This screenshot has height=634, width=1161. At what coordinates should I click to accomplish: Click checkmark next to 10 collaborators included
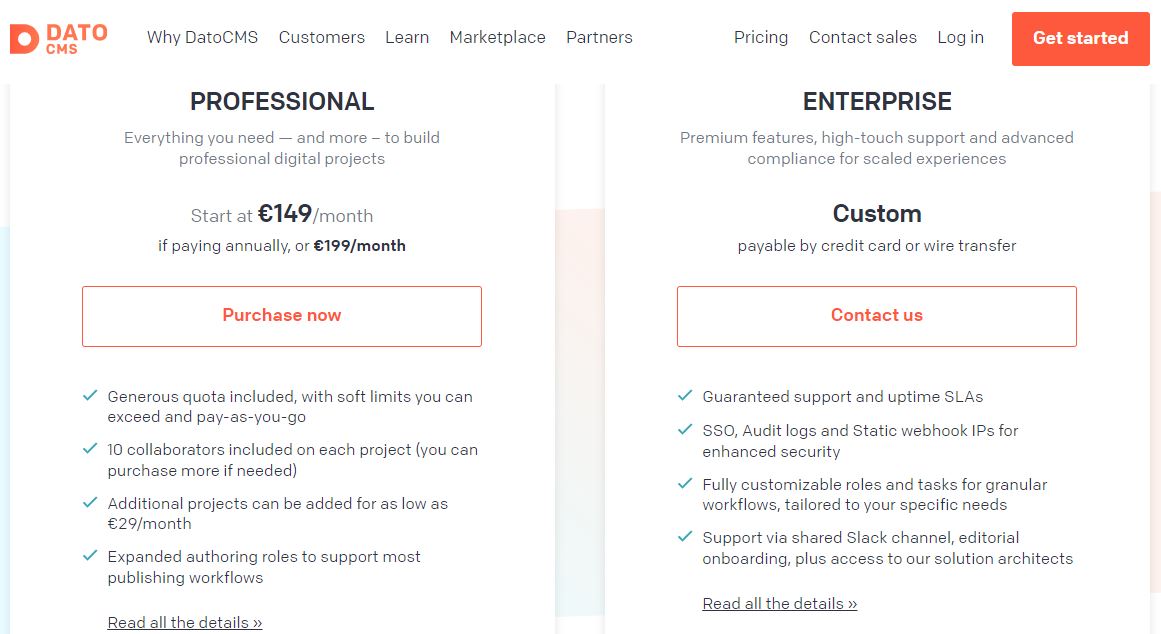click(x=90, y=449)
